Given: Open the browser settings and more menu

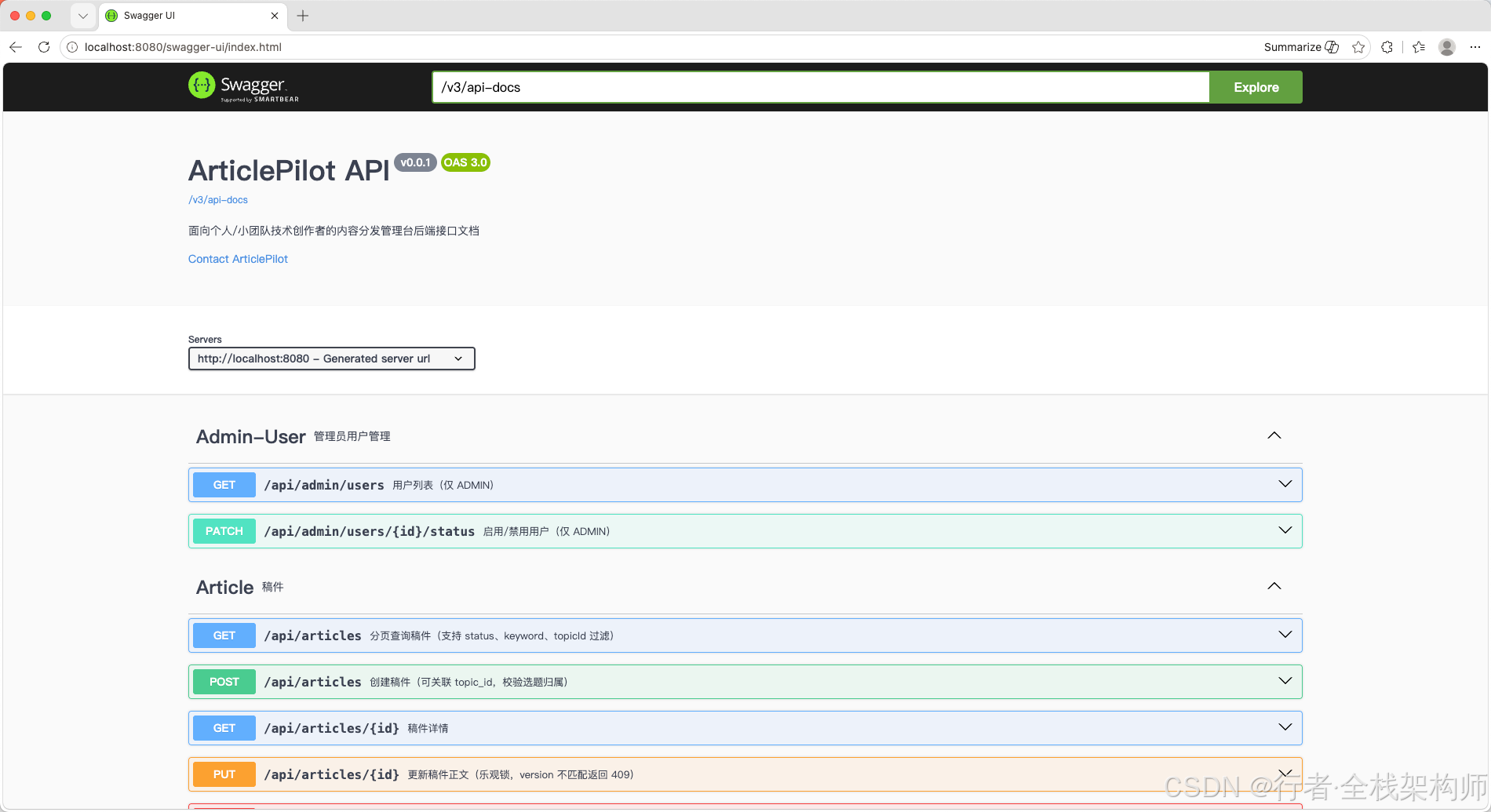Looking at the screenshot, I should click(1475, 47).
